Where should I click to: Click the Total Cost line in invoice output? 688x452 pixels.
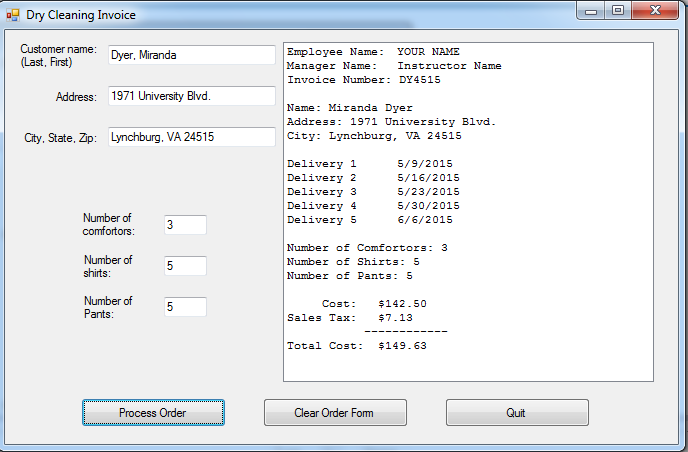pos(357,346)
